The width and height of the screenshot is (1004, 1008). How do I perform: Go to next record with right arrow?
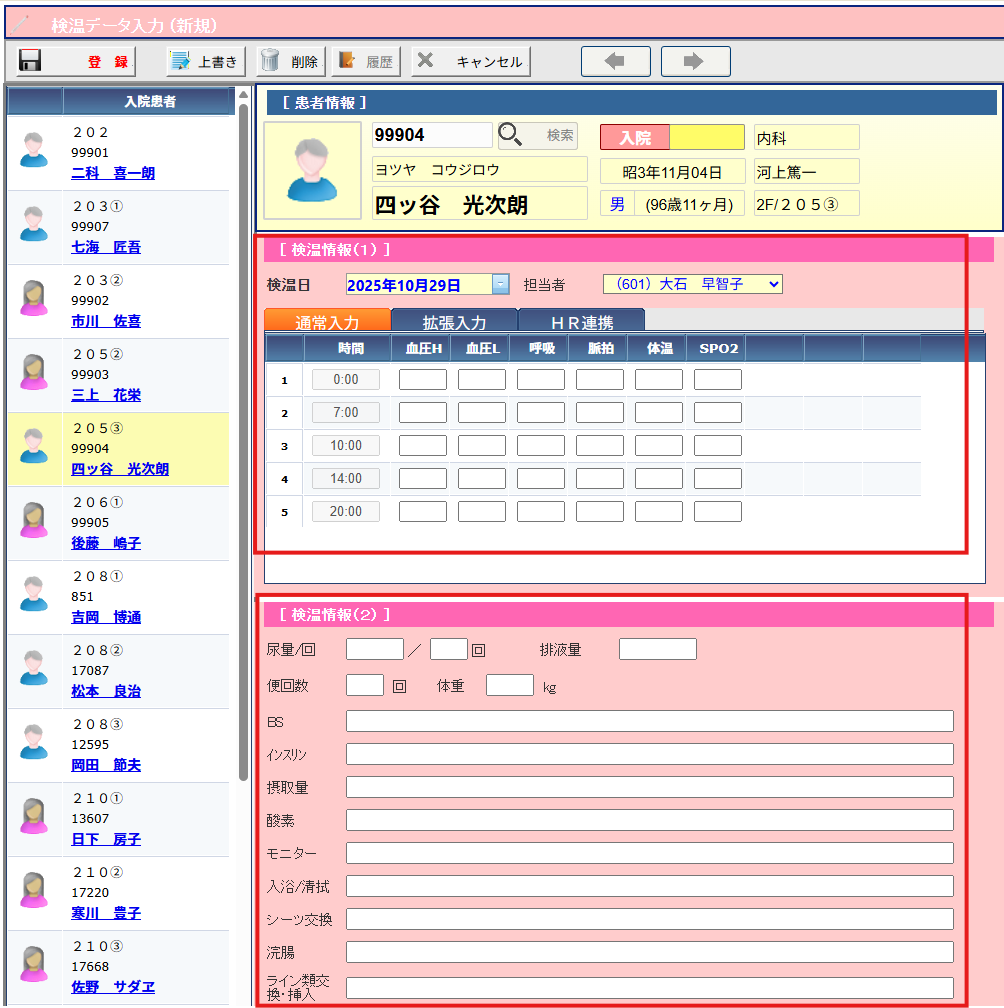pyautogui.click(x=695, y=61)
